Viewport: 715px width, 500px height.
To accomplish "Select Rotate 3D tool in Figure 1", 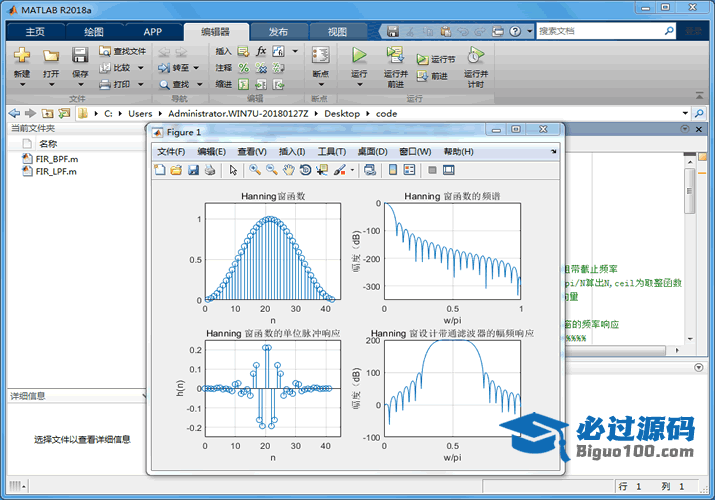I will [306, 170].
